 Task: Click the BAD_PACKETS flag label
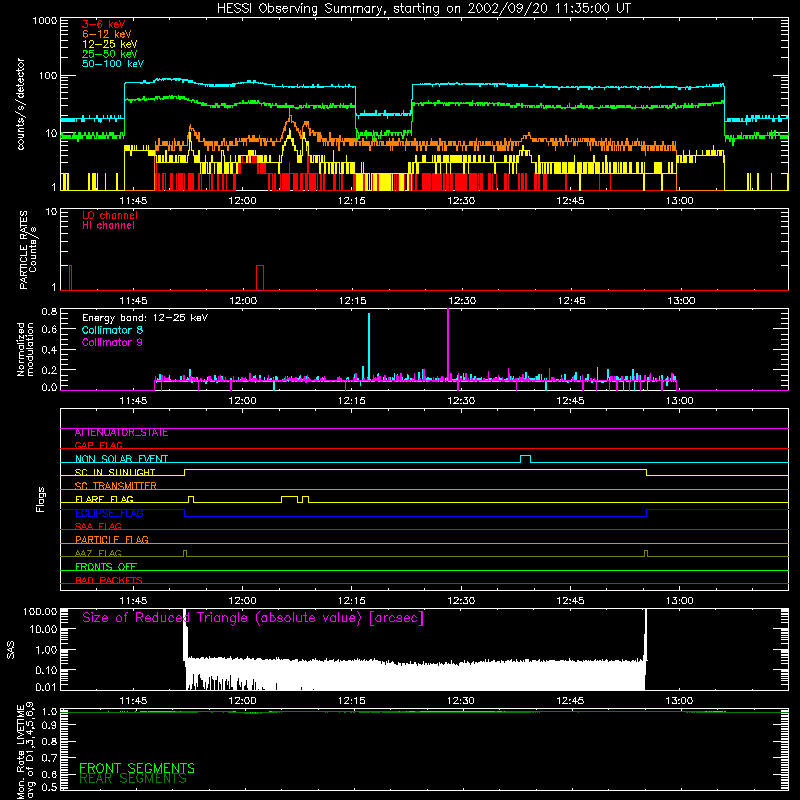coord(109,580)
